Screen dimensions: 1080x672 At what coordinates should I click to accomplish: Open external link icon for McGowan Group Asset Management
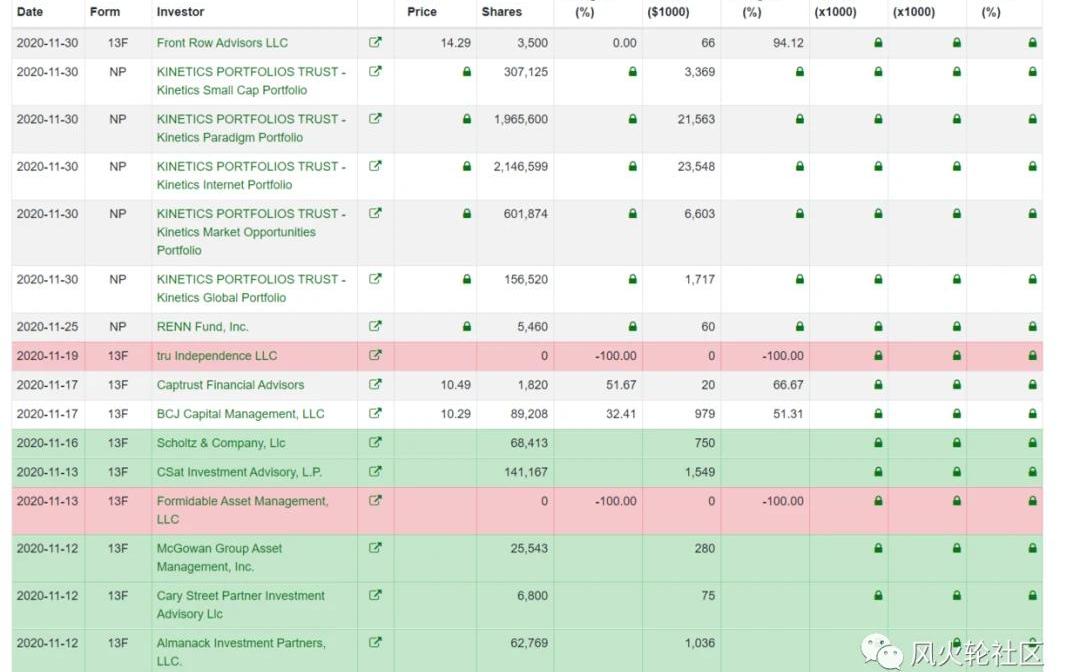click(x=375, y=548)
